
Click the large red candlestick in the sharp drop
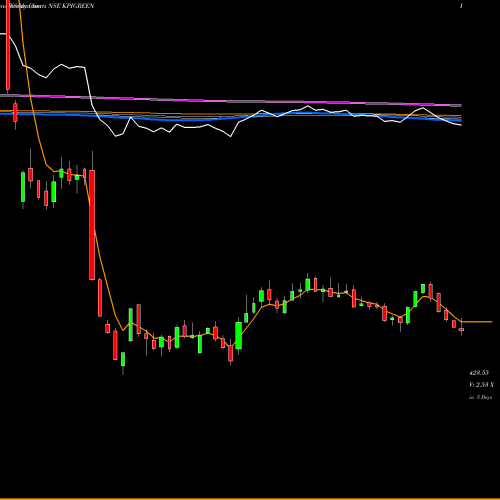[92, 225]
